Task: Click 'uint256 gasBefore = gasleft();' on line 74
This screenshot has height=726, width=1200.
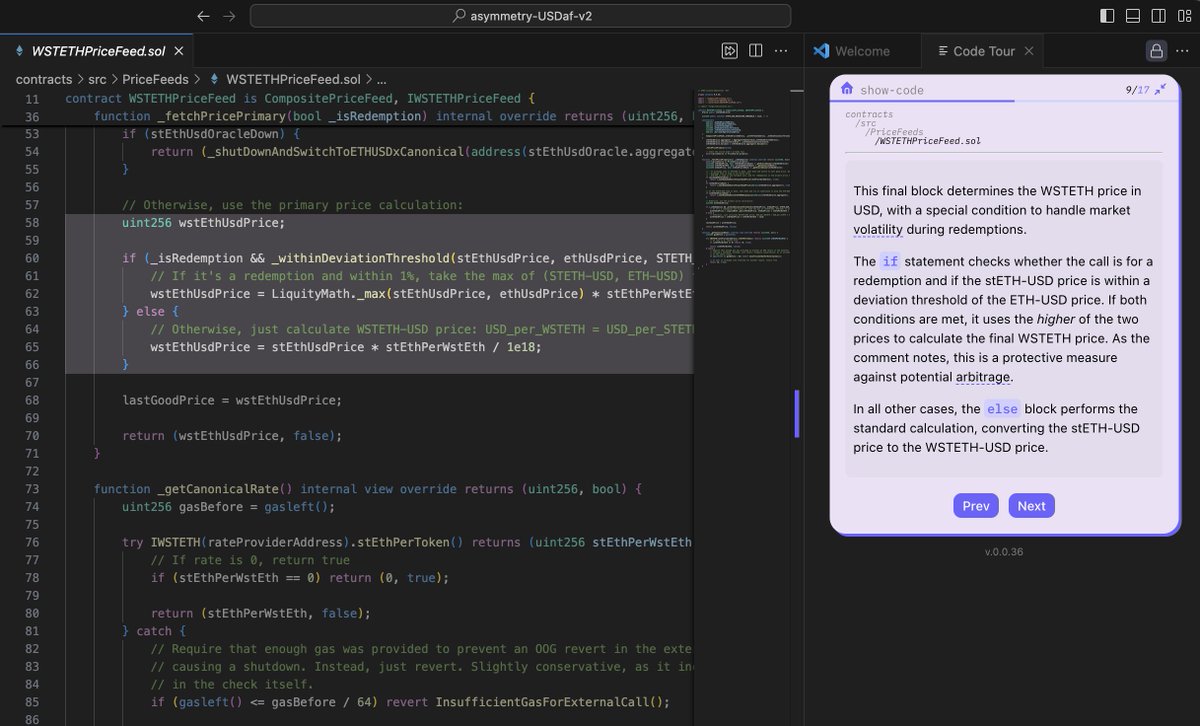Action: coord(228,506)
